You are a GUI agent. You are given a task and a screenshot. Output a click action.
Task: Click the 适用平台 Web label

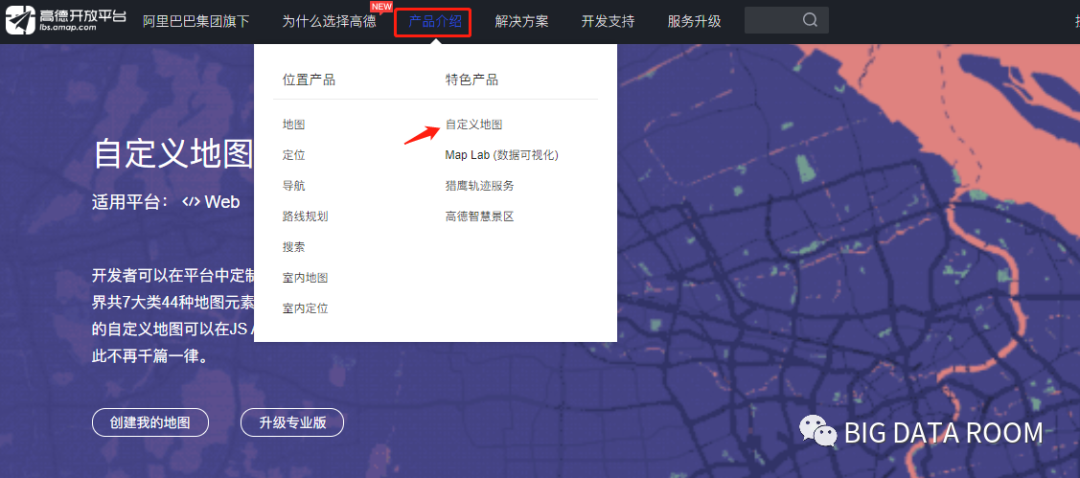click(x=166, y=202)
